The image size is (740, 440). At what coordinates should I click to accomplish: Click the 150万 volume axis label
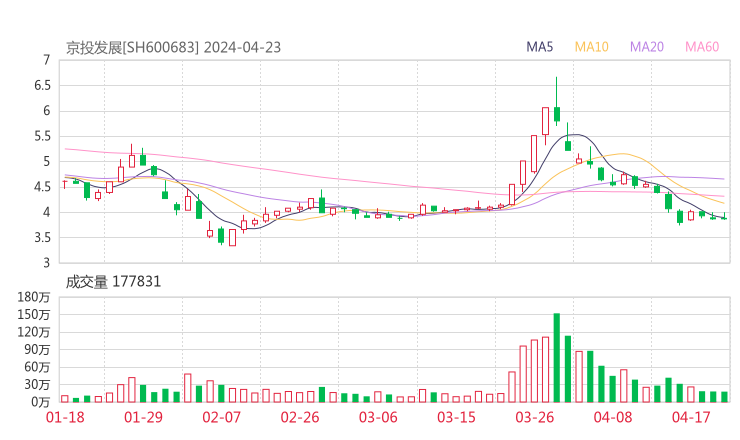click(x=34, y=314)
